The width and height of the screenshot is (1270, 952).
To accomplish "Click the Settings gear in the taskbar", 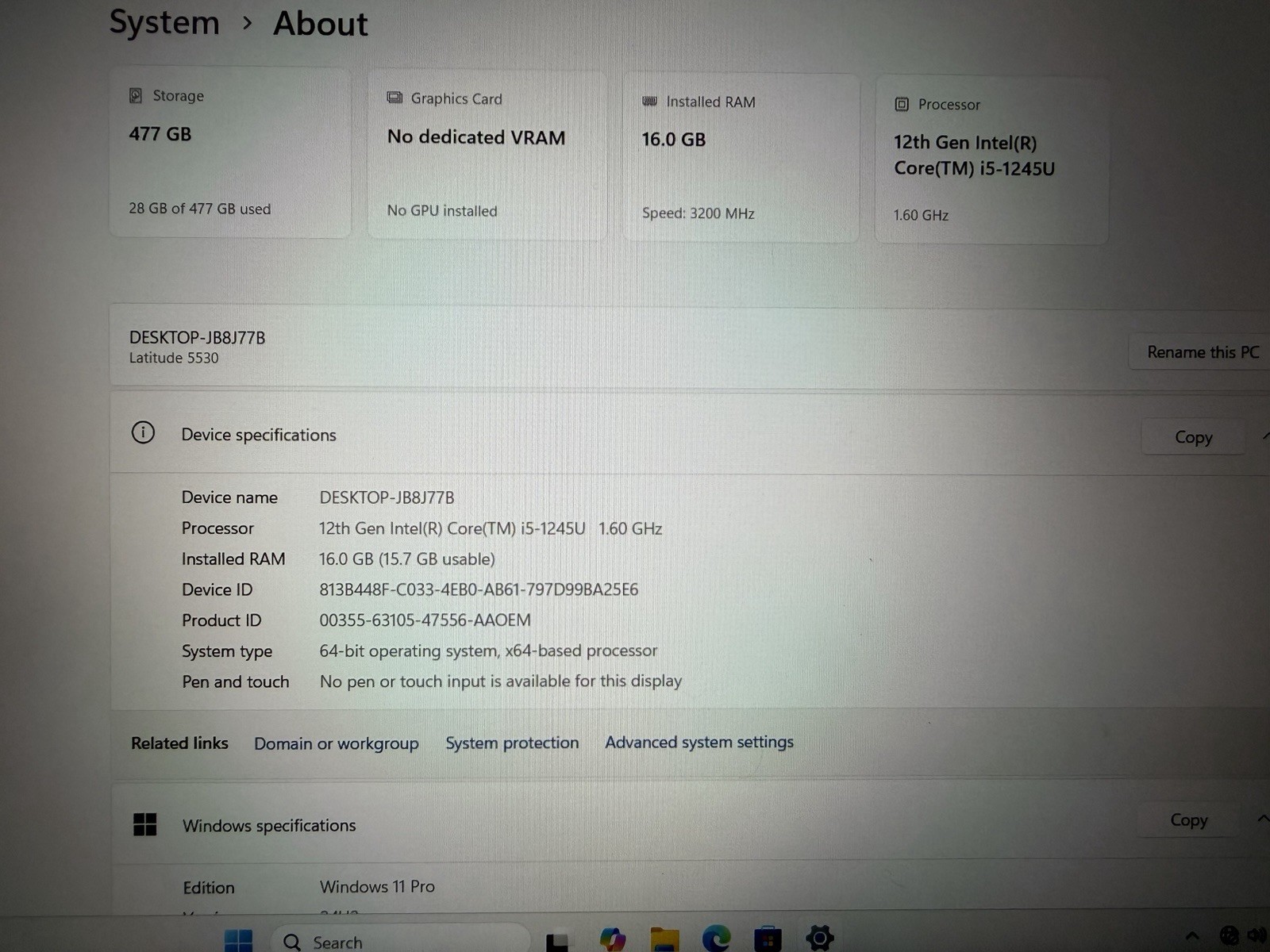I will coord(820,939).
